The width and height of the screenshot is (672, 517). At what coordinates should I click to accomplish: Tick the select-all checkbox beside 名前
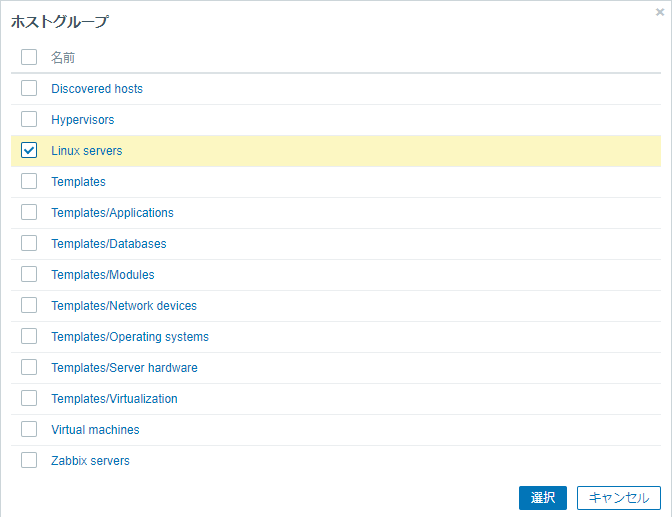point(29,57)
